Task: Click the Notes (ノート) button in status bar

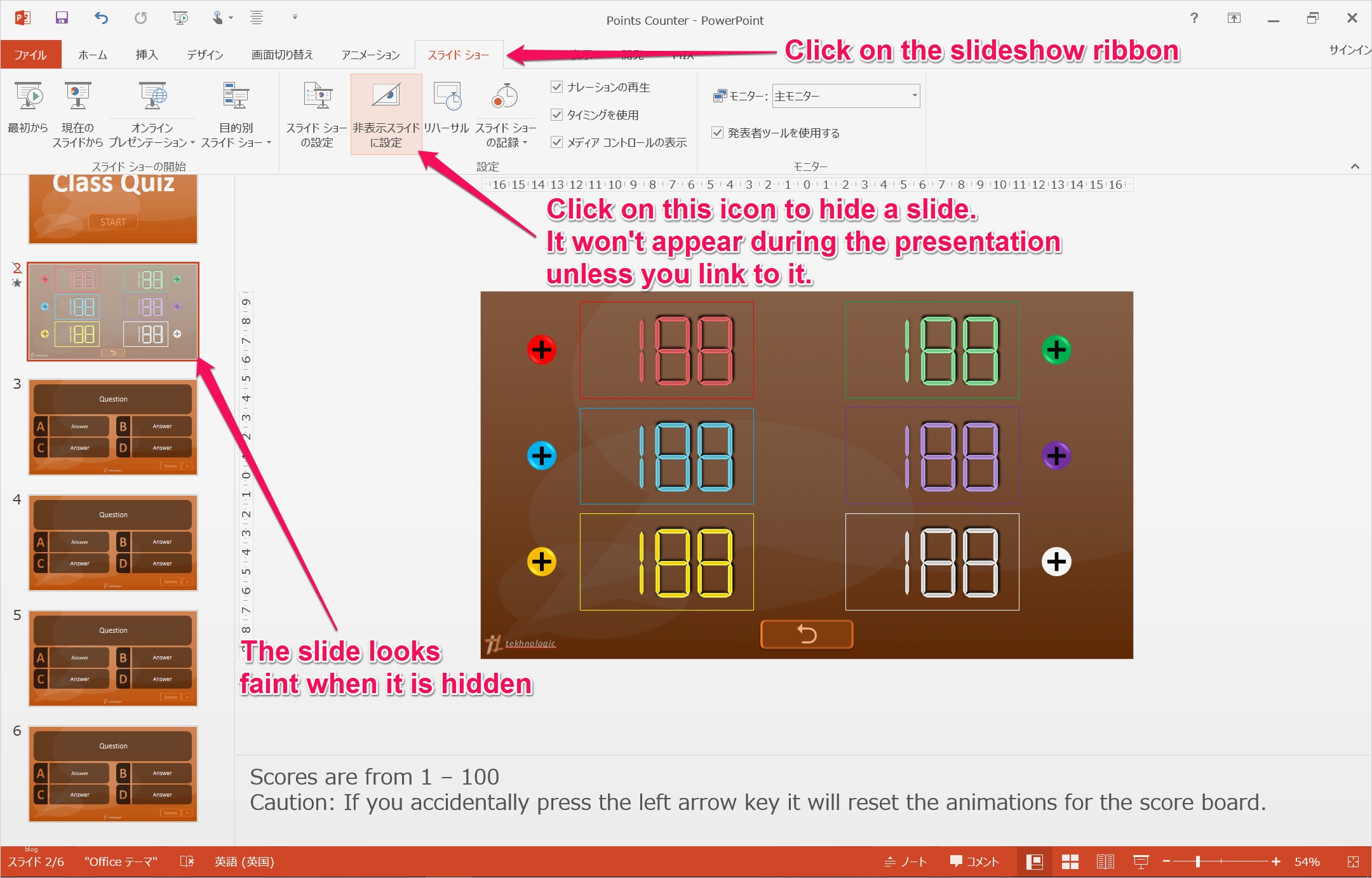Action: point(906,862)
